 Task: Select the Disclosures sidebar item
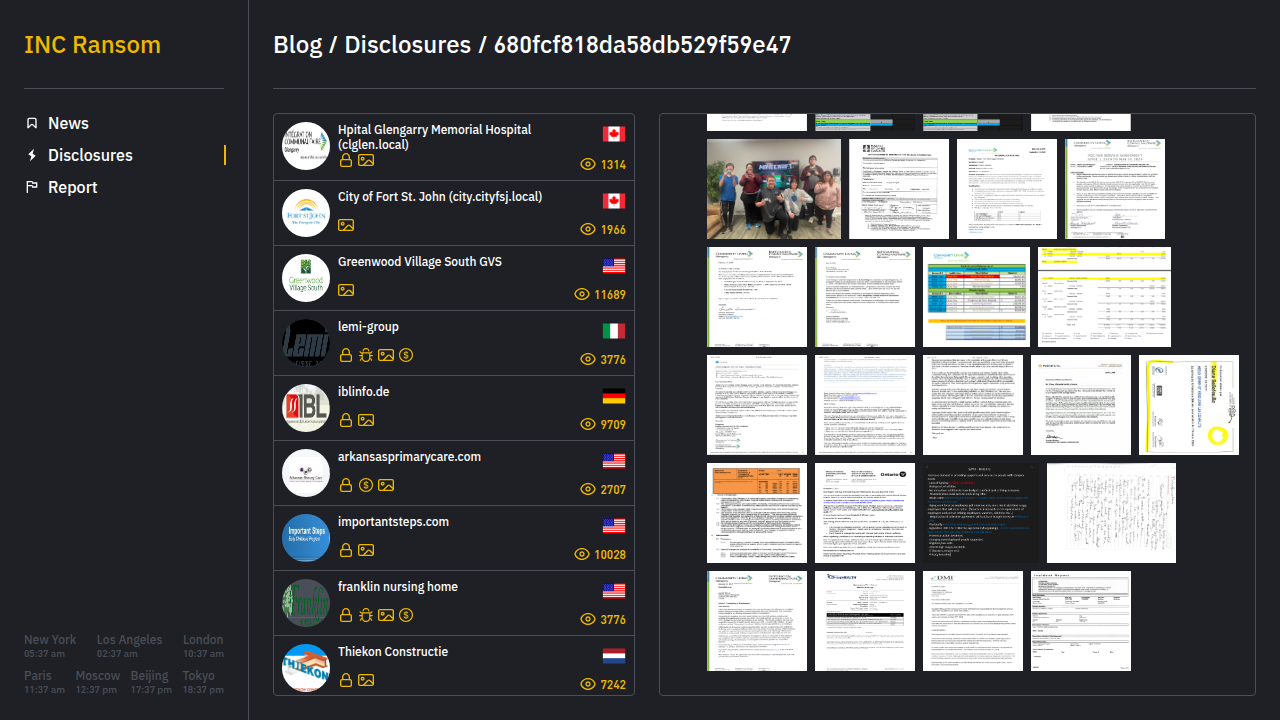tap(90, 155)
